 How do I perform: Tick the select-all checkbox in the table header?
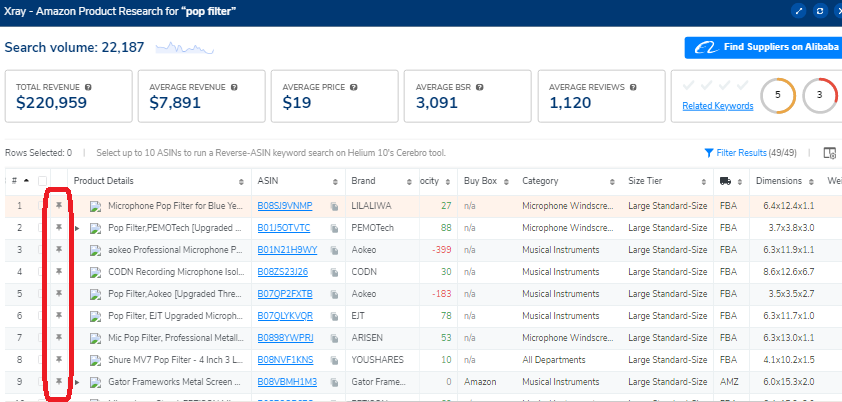click(x=42, y=181)
